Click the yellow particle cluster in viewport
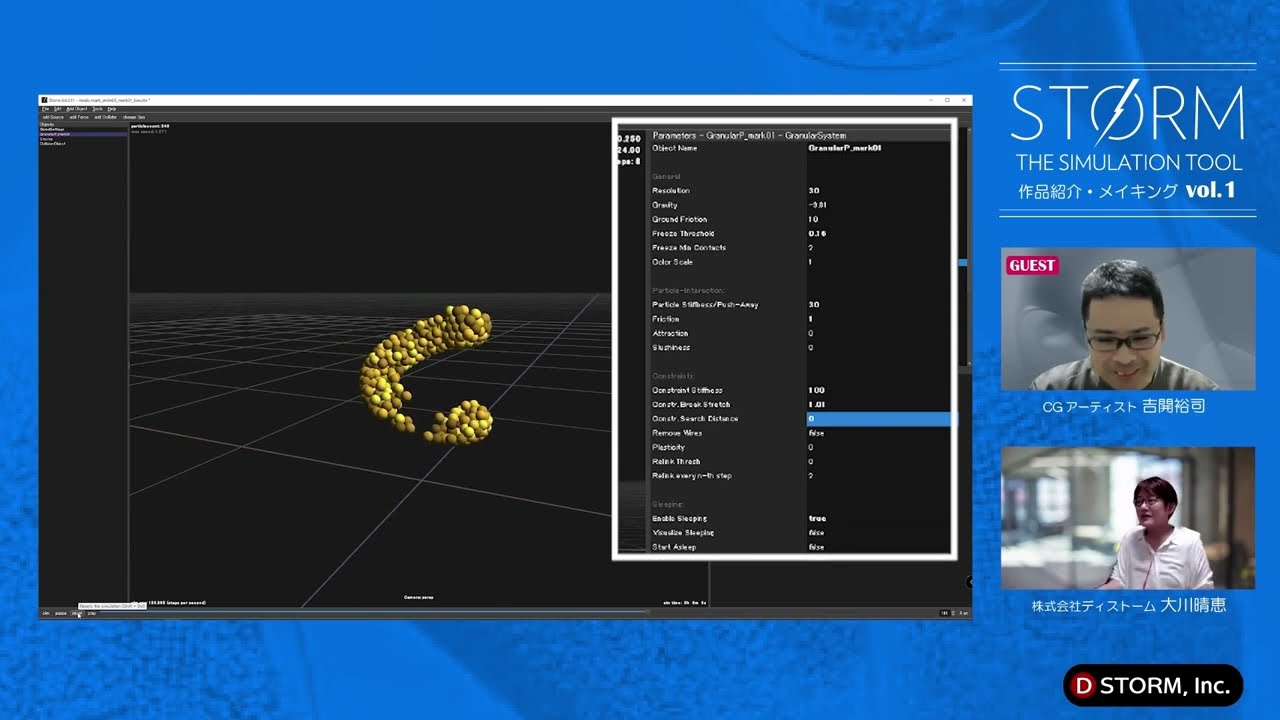 click(426, 373)
